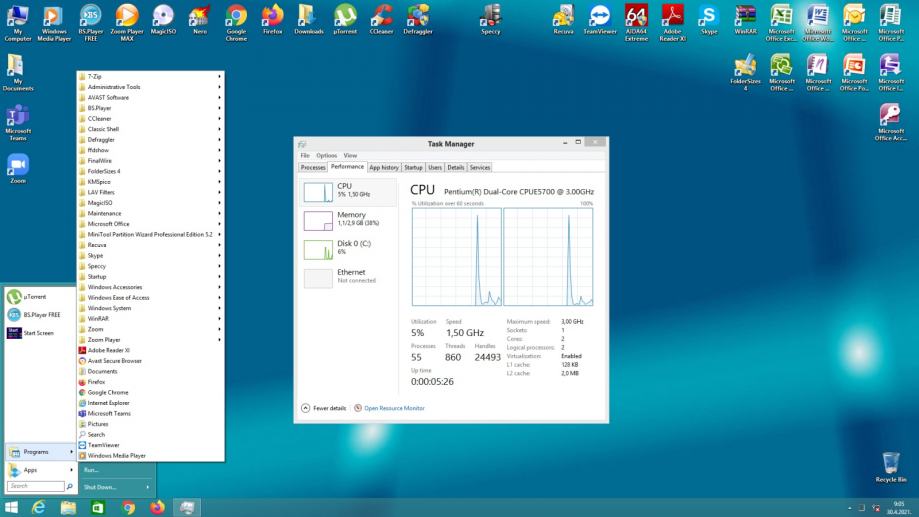The height and width of the screenshot is (517, 919).
Task: Open the Recycle Bin
Action: tap(890, 464)
